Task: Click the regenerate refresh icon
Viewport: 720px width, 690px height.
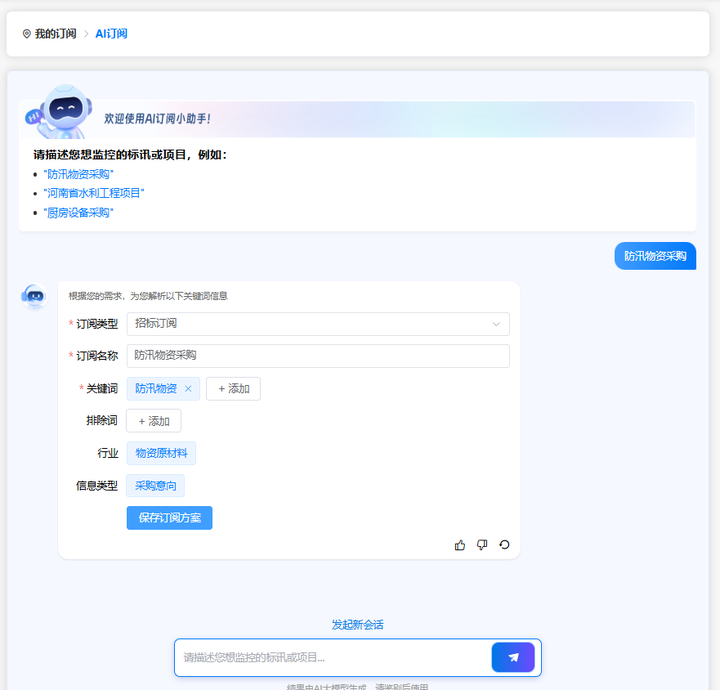Action: pos(504,544)
